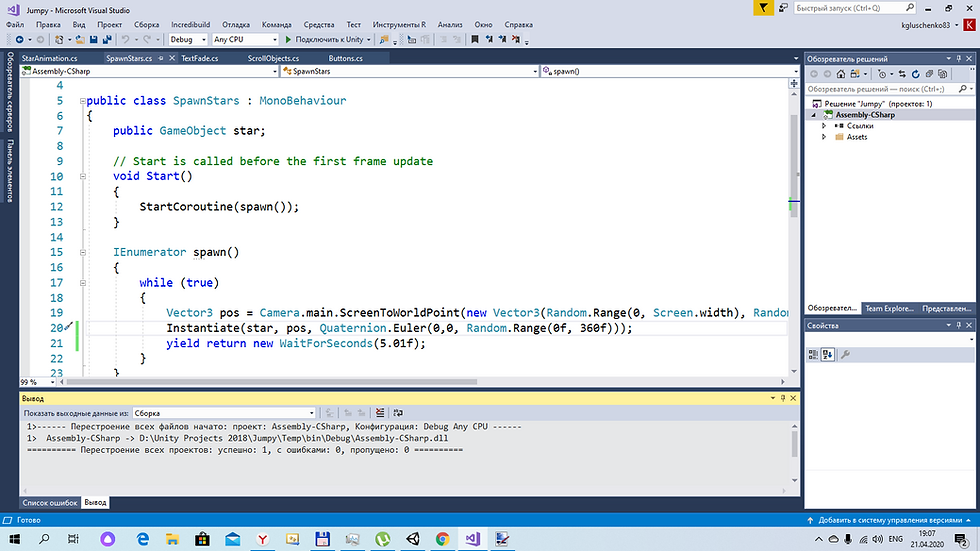The height and width of the screenshot is (551, 980).
Task: Click the Find in Files toolbar icon
Action: point(384,39)
